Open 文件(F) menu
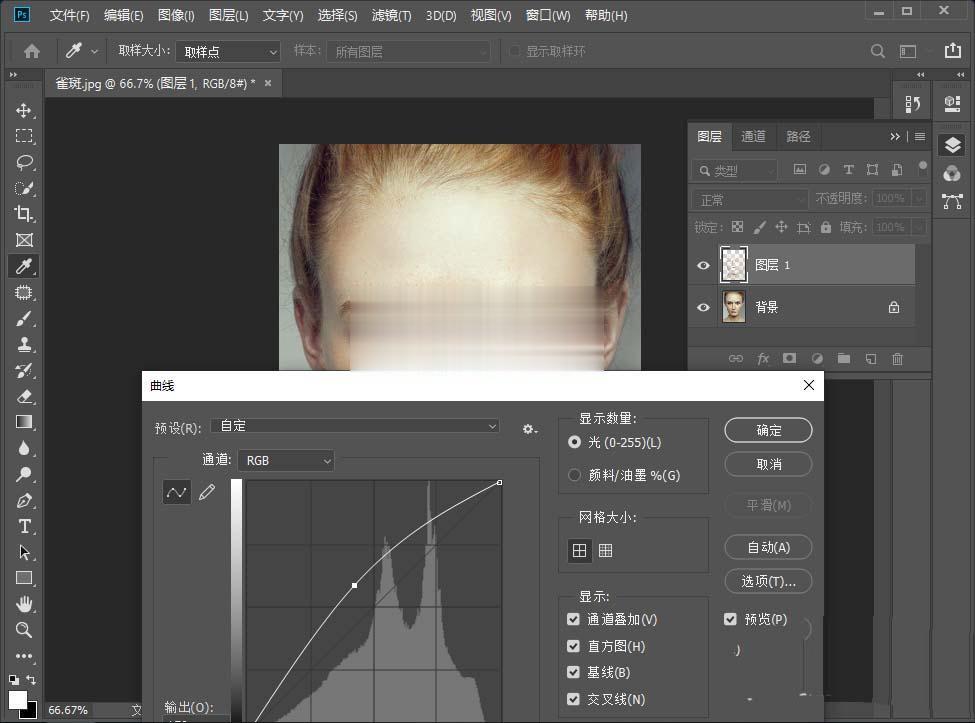 70,15
